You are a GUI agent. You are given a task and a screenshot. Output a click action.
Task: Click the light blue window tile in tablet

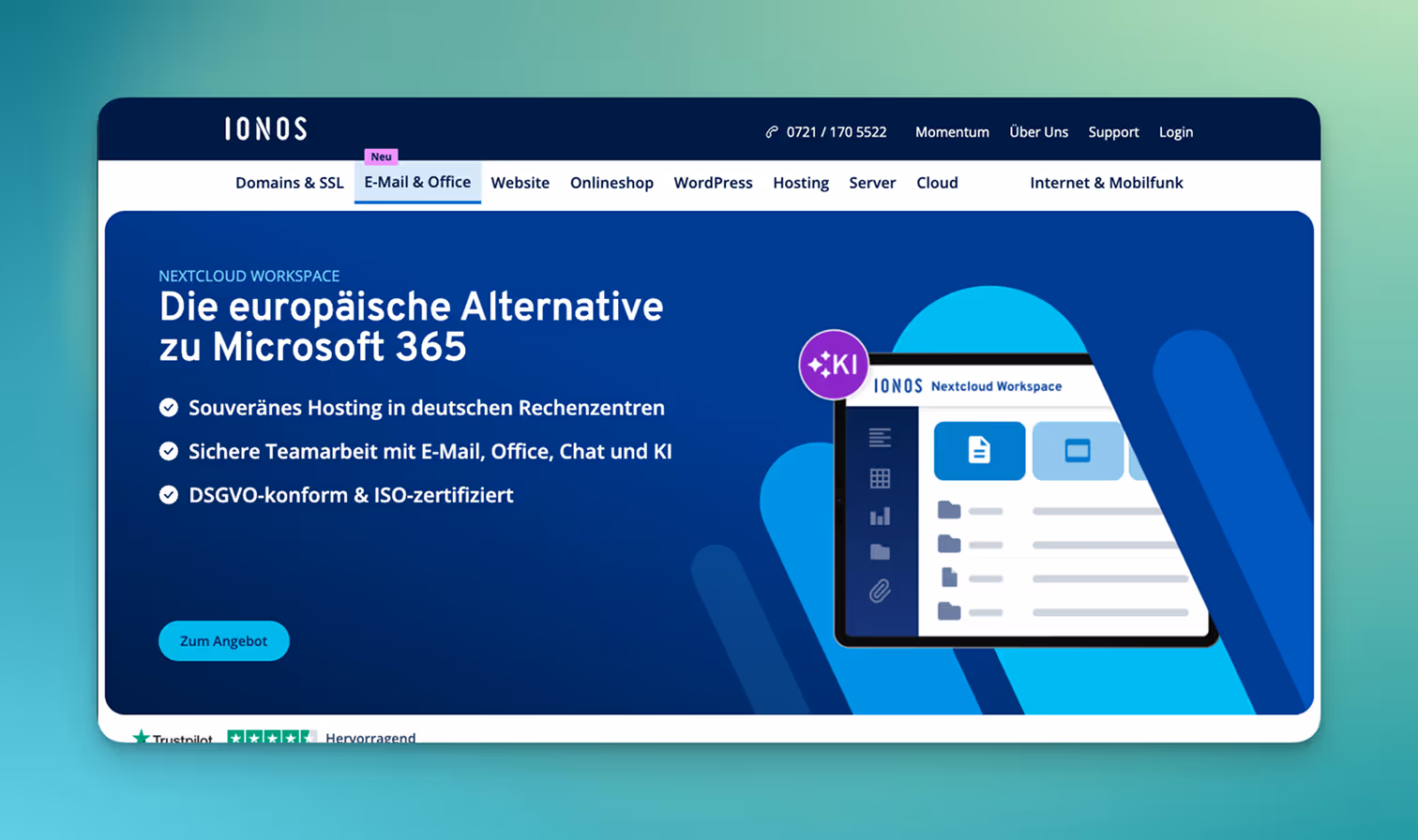pos(1078,451)
